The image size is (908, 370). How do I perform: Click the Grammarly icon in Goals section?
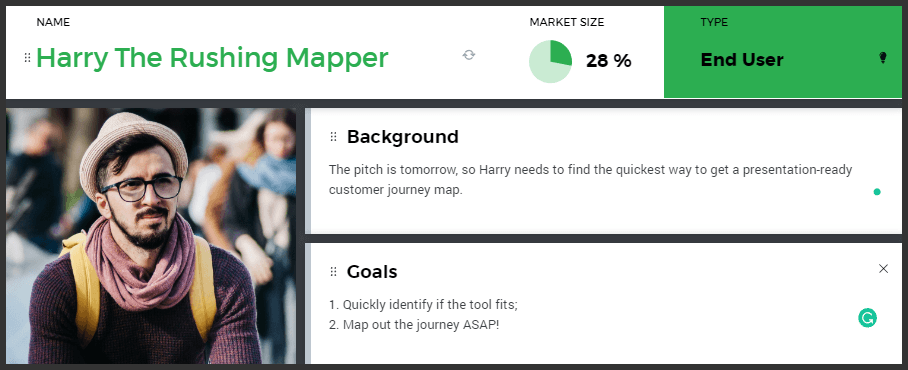pos(867,317)
